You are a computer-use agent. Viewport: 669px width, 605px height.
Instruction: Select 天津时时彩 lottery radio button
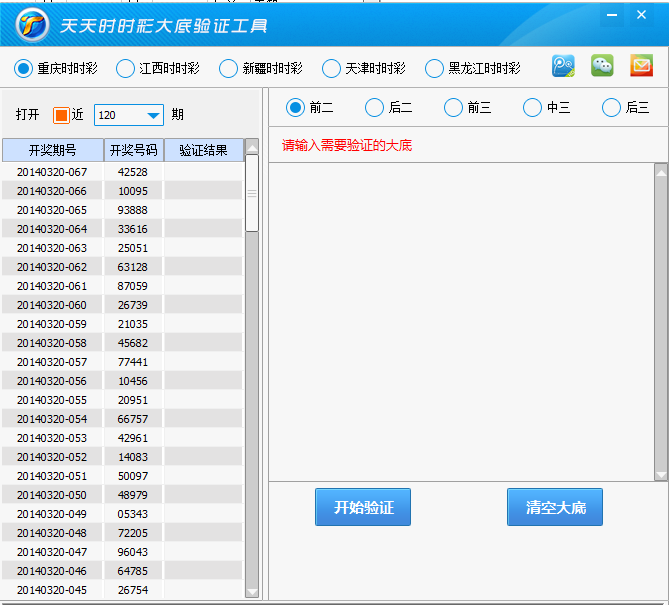tap(331, 68)
